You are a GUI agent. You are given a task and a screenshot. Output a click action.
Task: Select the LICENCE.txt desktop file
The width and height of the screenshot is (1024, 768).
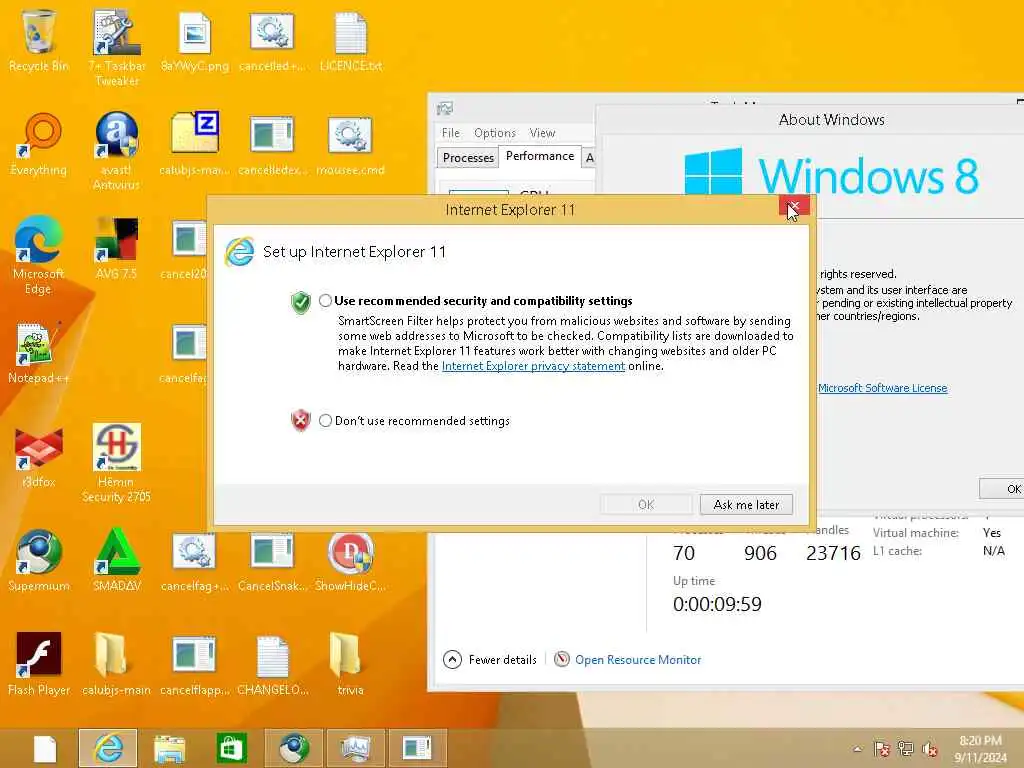(351, 40)
